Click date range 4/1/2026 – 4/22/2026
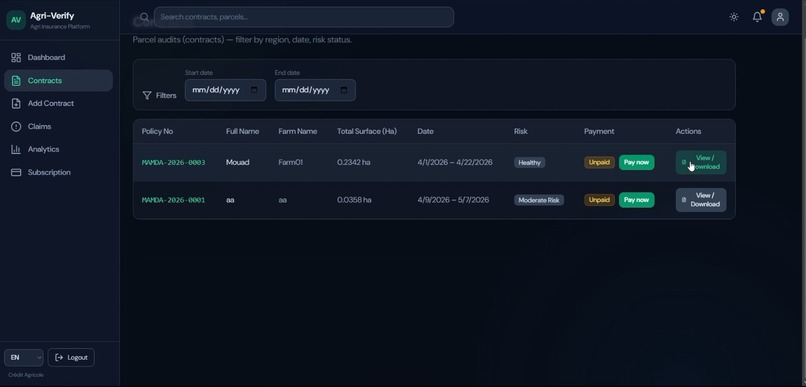This screenshot has width=806, height=387. point(455,162)
